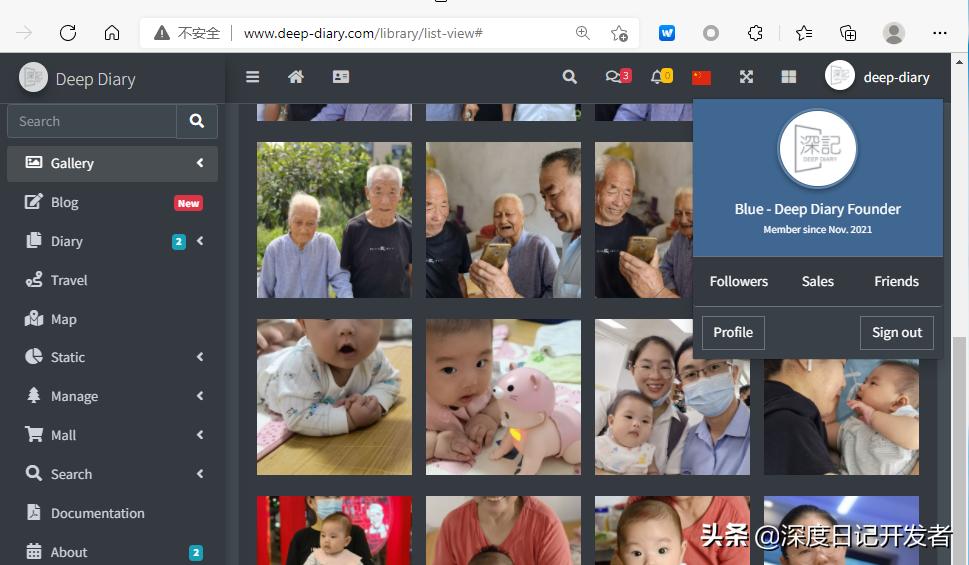Click the Mall shopping cart icon
Screen dimensions: 969x565
pos(34,434)
